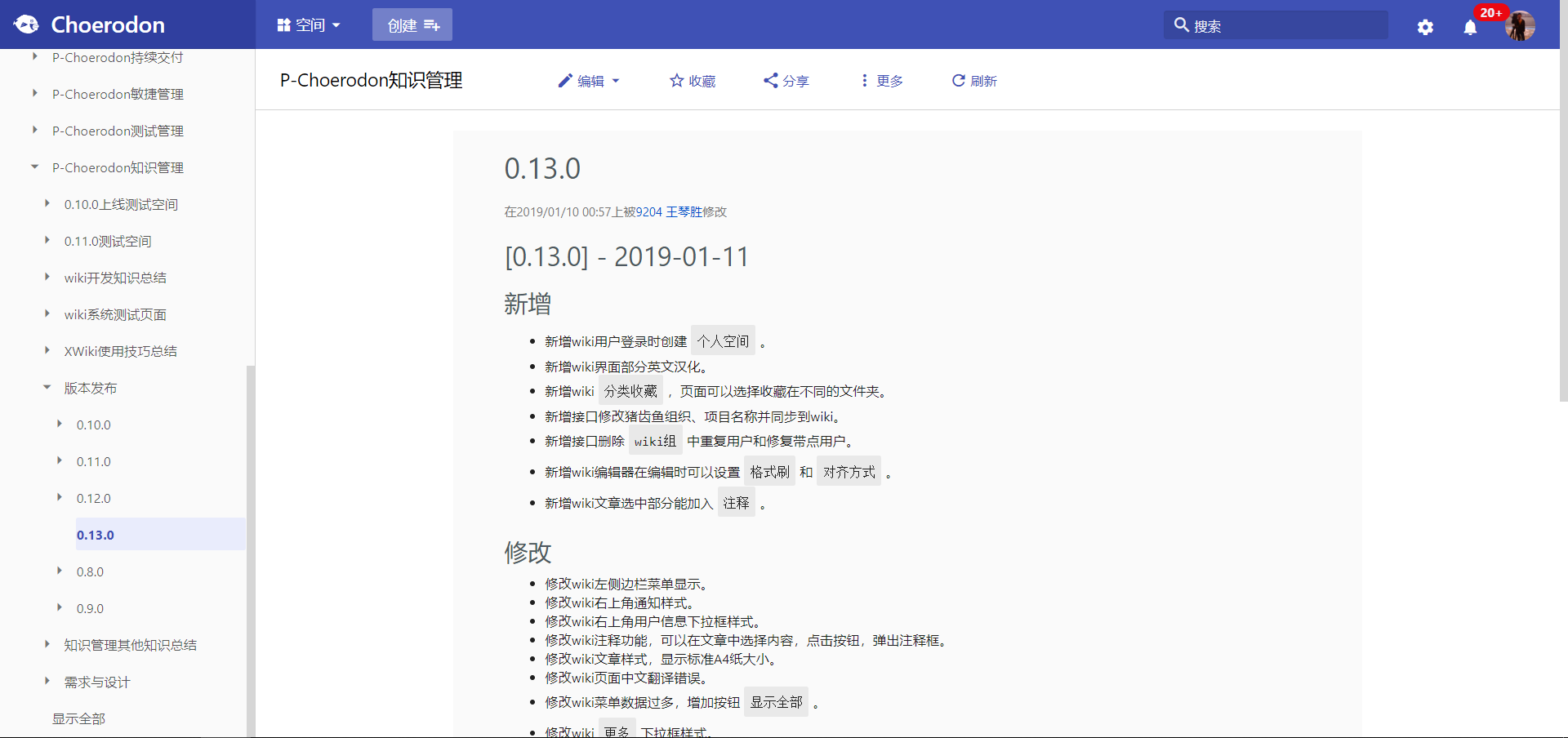The height and width of the screenshot is (738, 1568).
Task: Click the 收藏 star icon
Action: (676, 80)
